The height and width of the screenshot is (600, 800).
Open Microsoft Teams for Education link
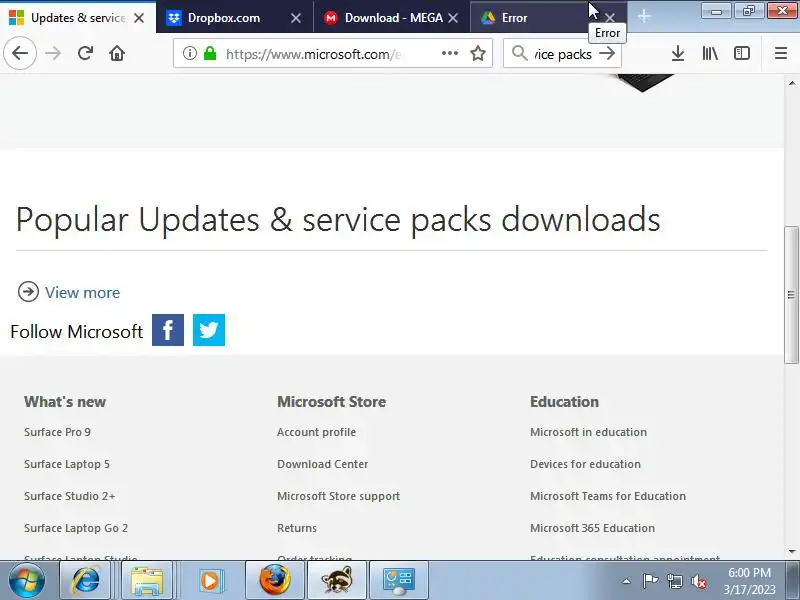(x=608, y=496)
